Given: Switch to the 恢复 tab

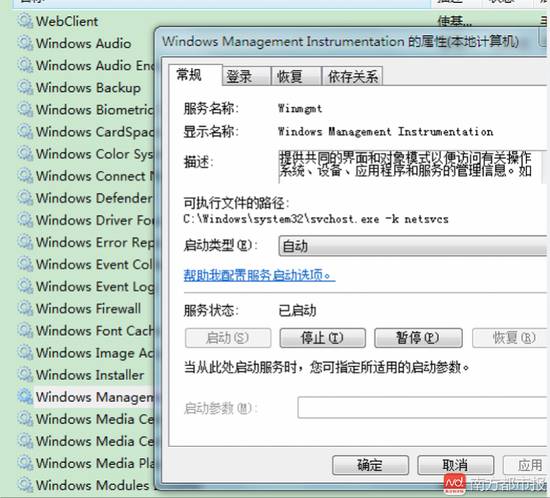Looking at the screenshot, I should pos(296,76).
